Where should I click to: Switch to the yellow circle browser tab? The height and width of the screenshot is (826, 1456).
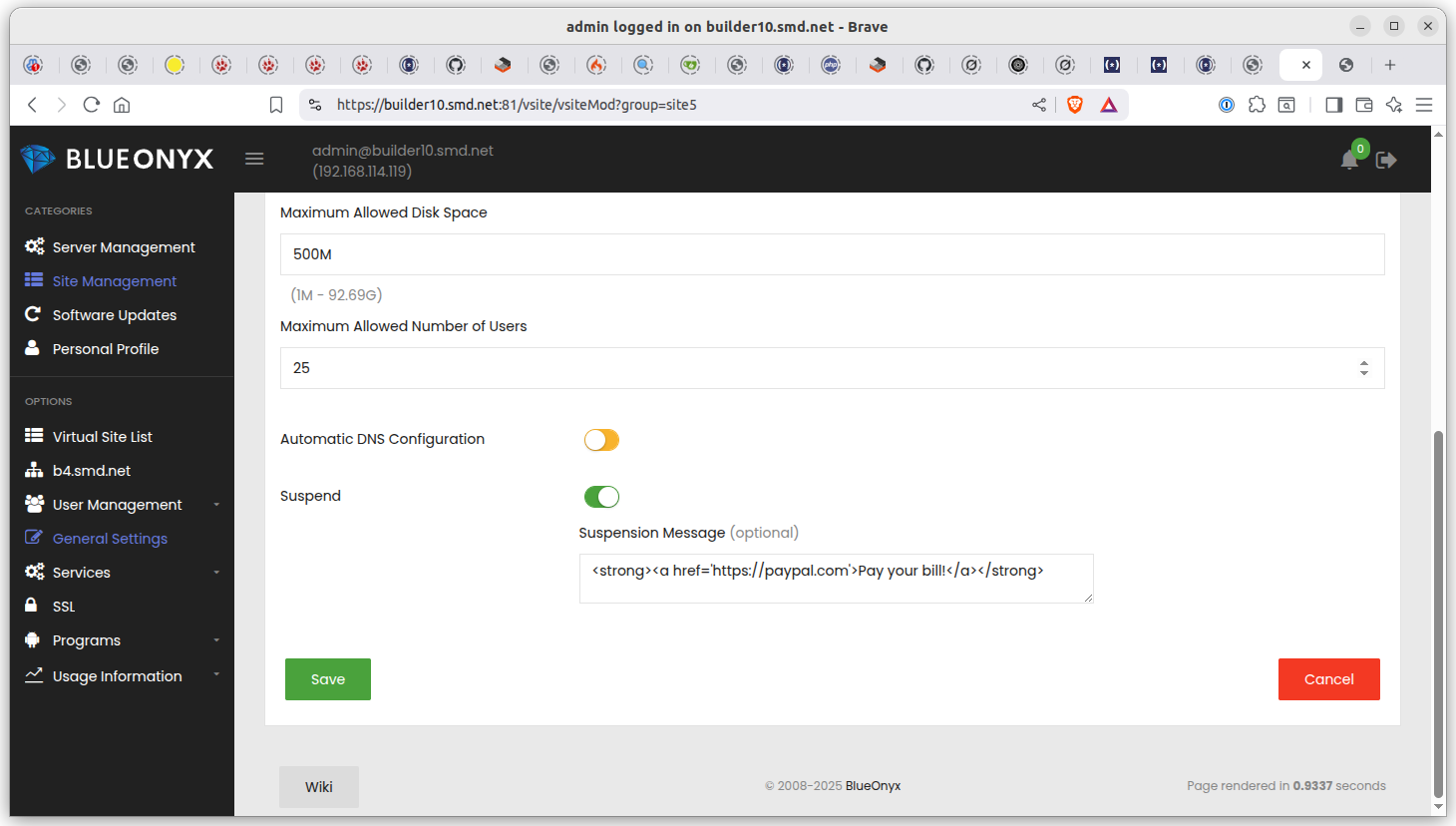pos(175,65)
